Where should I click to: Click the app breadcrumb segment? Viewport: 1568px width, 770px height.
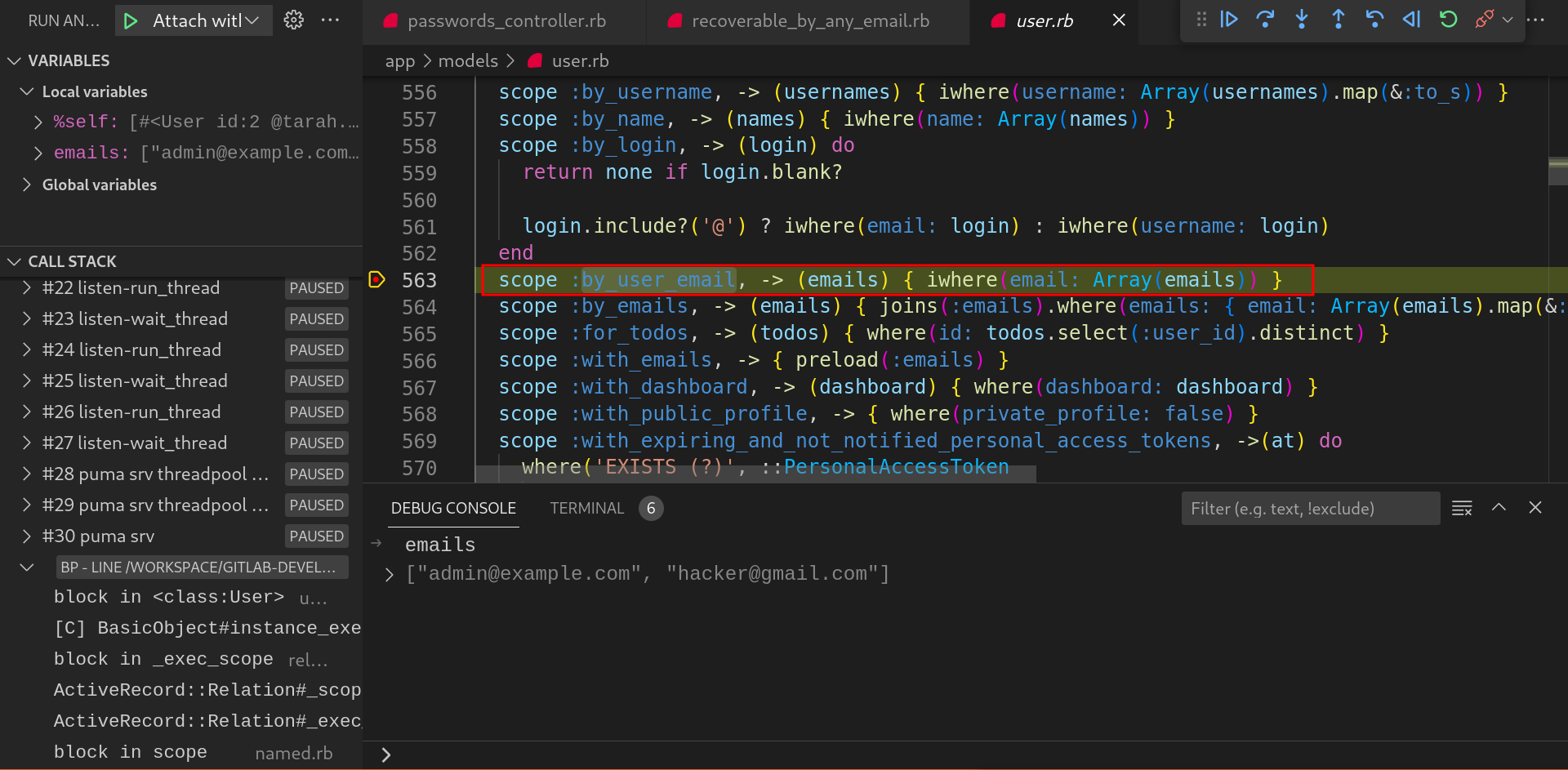pos(399,60)
